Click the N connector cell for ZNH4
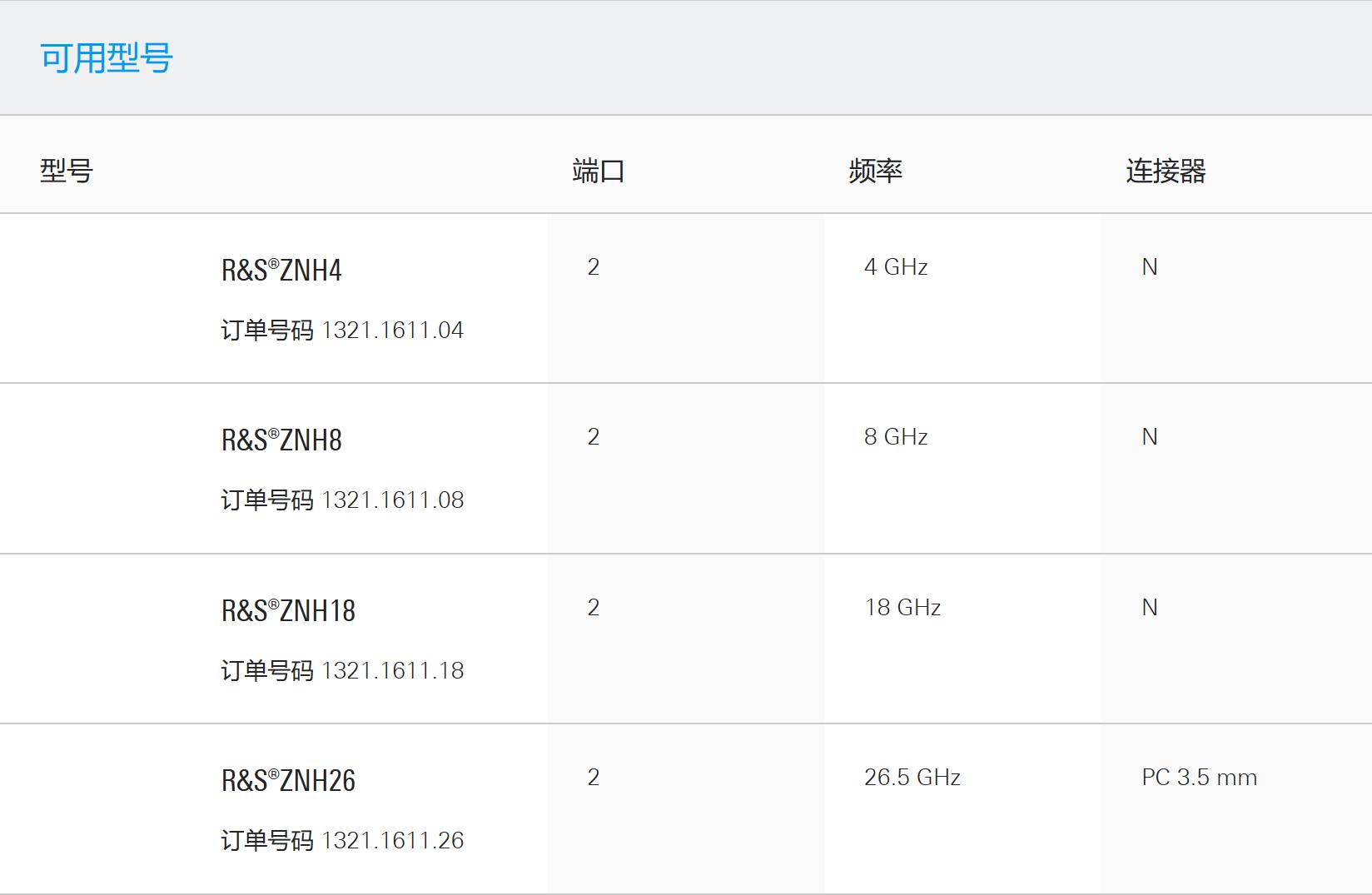Image resolution: width=1372 pixels, height=895 pixels. pos(1150,267)
